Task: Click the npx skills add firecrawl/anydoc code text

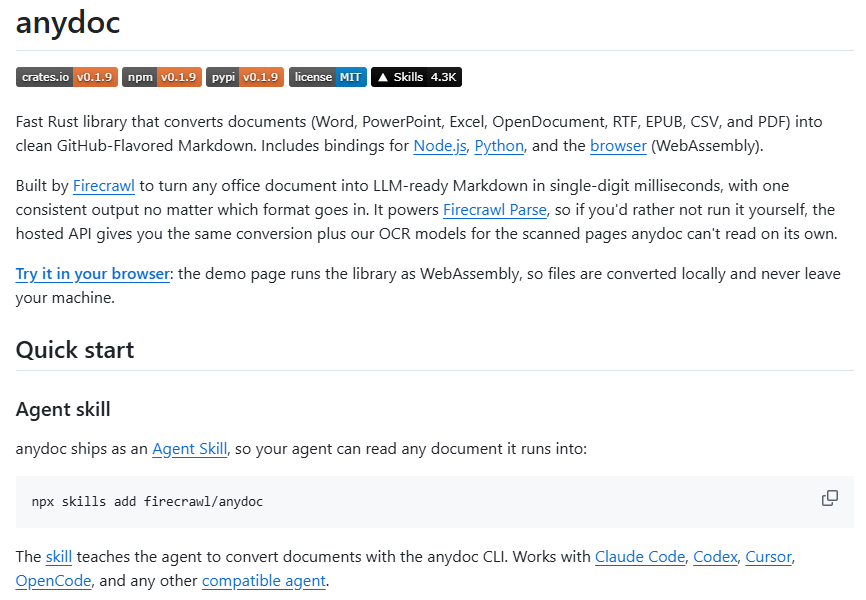Action: coord(147,502)
